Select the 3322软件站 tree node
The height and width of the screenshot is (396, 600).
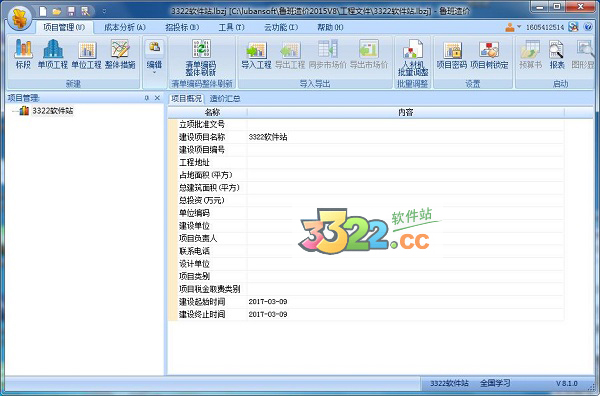[53, 111]
